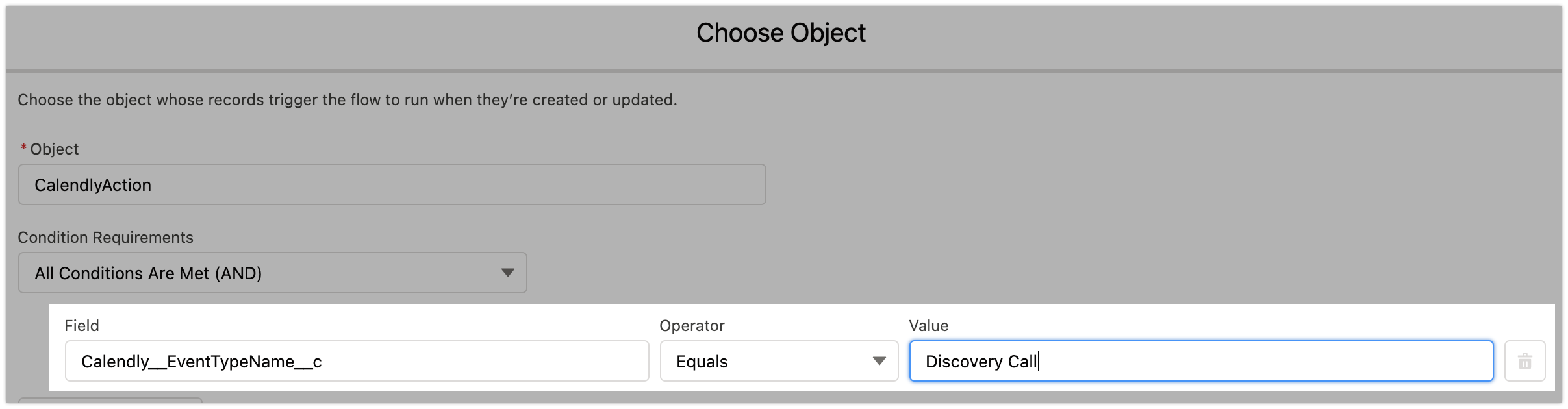Viewport: 1568px width, 409px height.
Task: Click the word Equals in Operator
Action: [x=702, y=362]
